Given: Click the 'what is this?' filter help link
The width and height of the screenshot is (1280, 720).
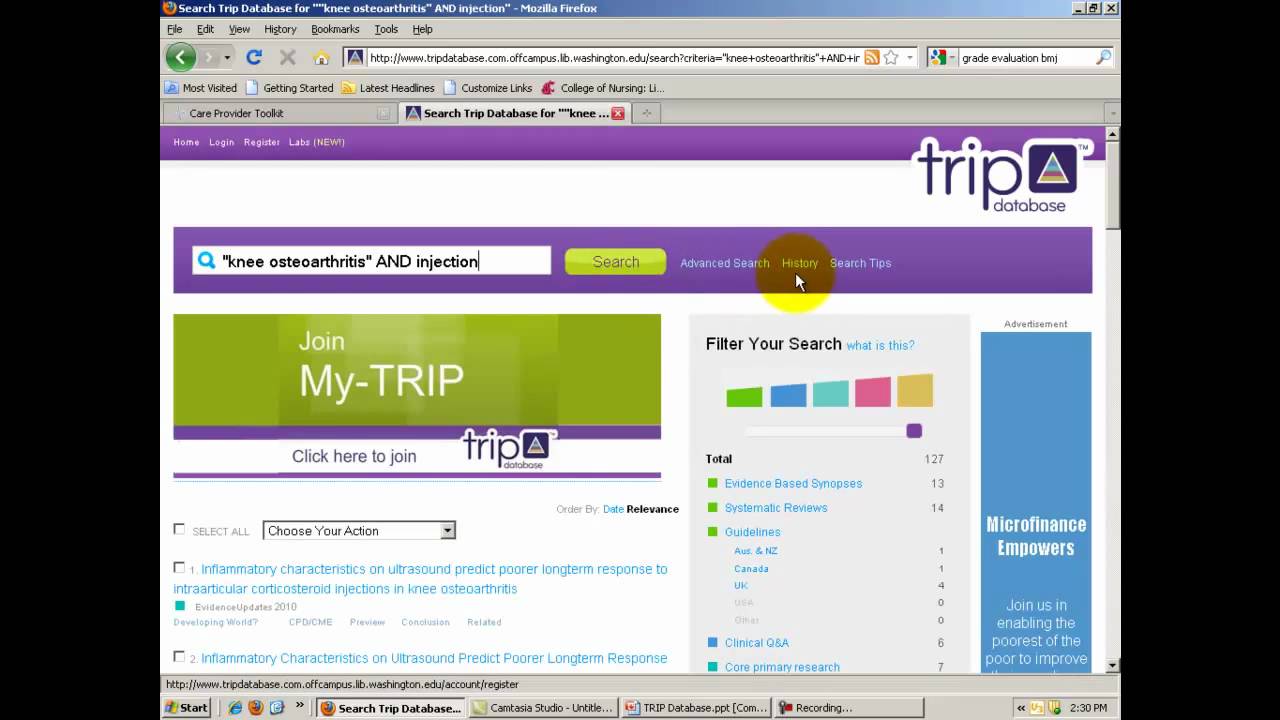Looking at the screenshot, I should pyautogui.click(x=880, y=345).
